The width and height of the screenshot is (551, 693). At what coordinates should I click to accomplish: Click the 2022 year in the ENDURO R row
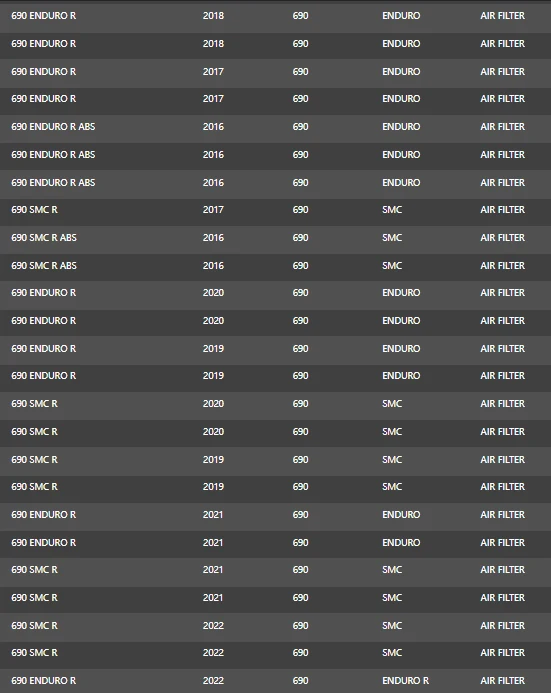213,681
